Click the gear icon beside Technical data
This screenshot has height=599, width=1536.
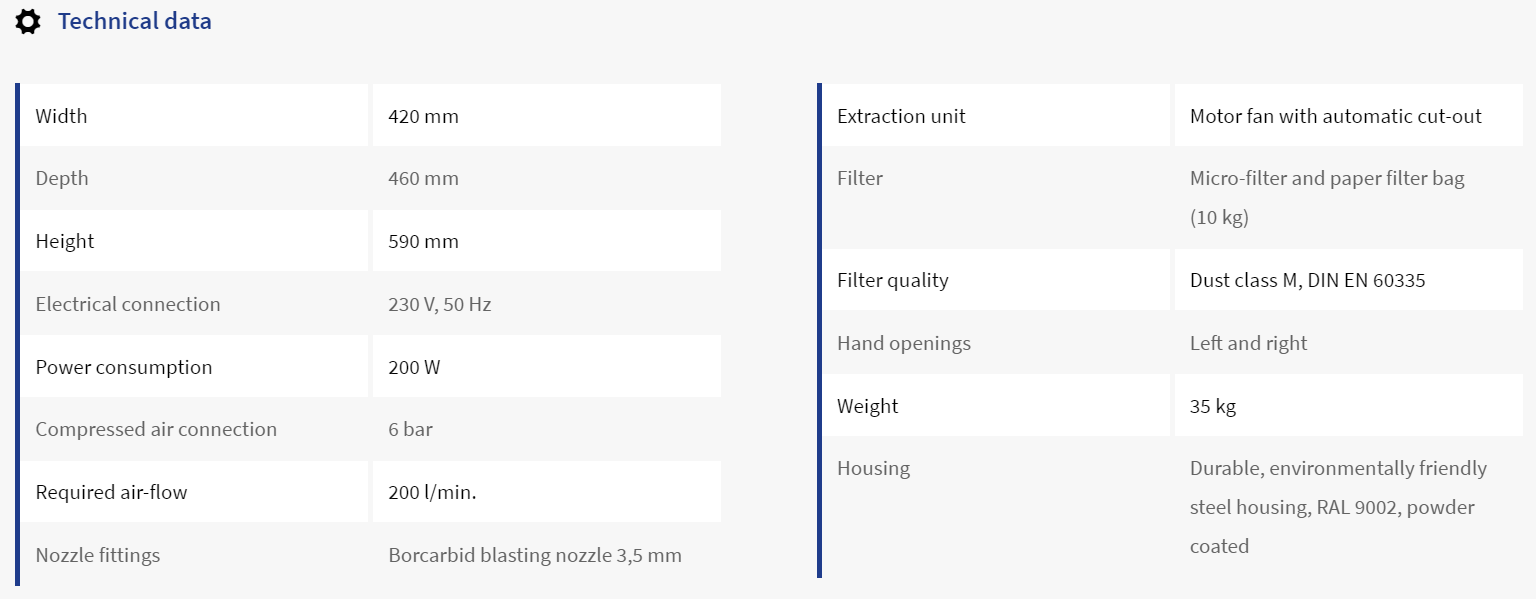click(28, 22)
